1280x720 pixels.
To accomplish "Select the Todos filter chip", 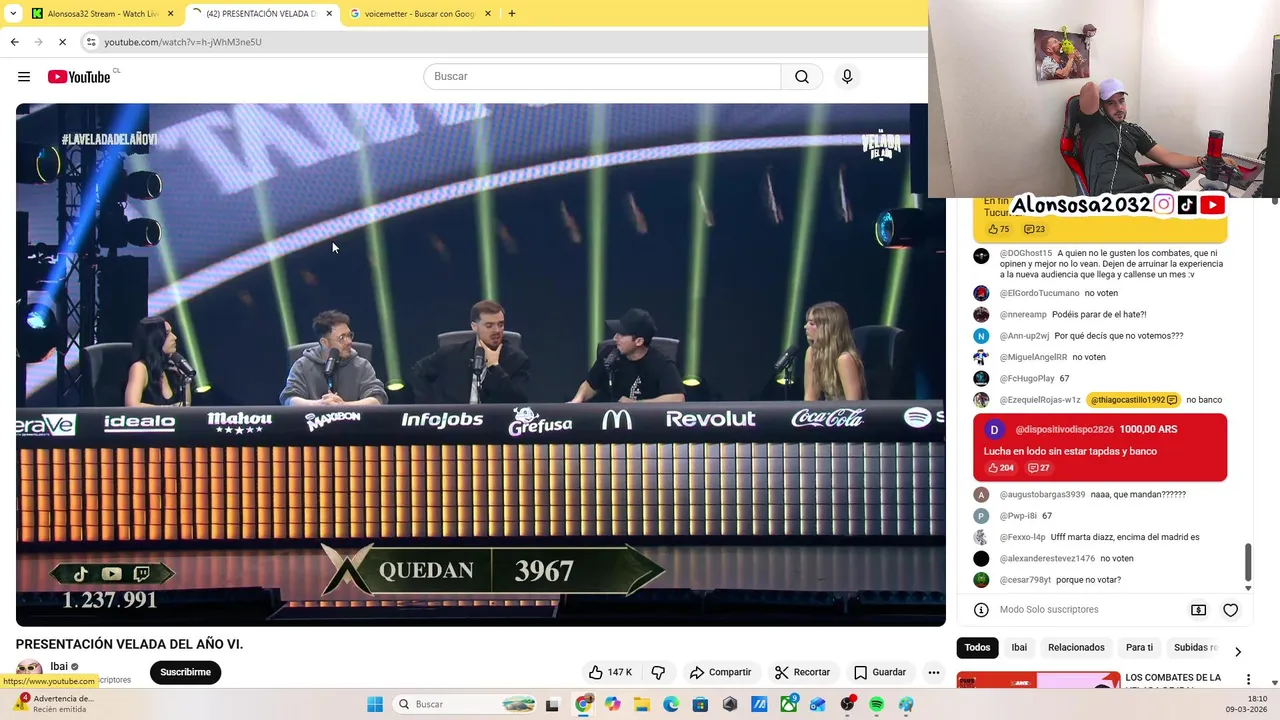I will 977,647.
